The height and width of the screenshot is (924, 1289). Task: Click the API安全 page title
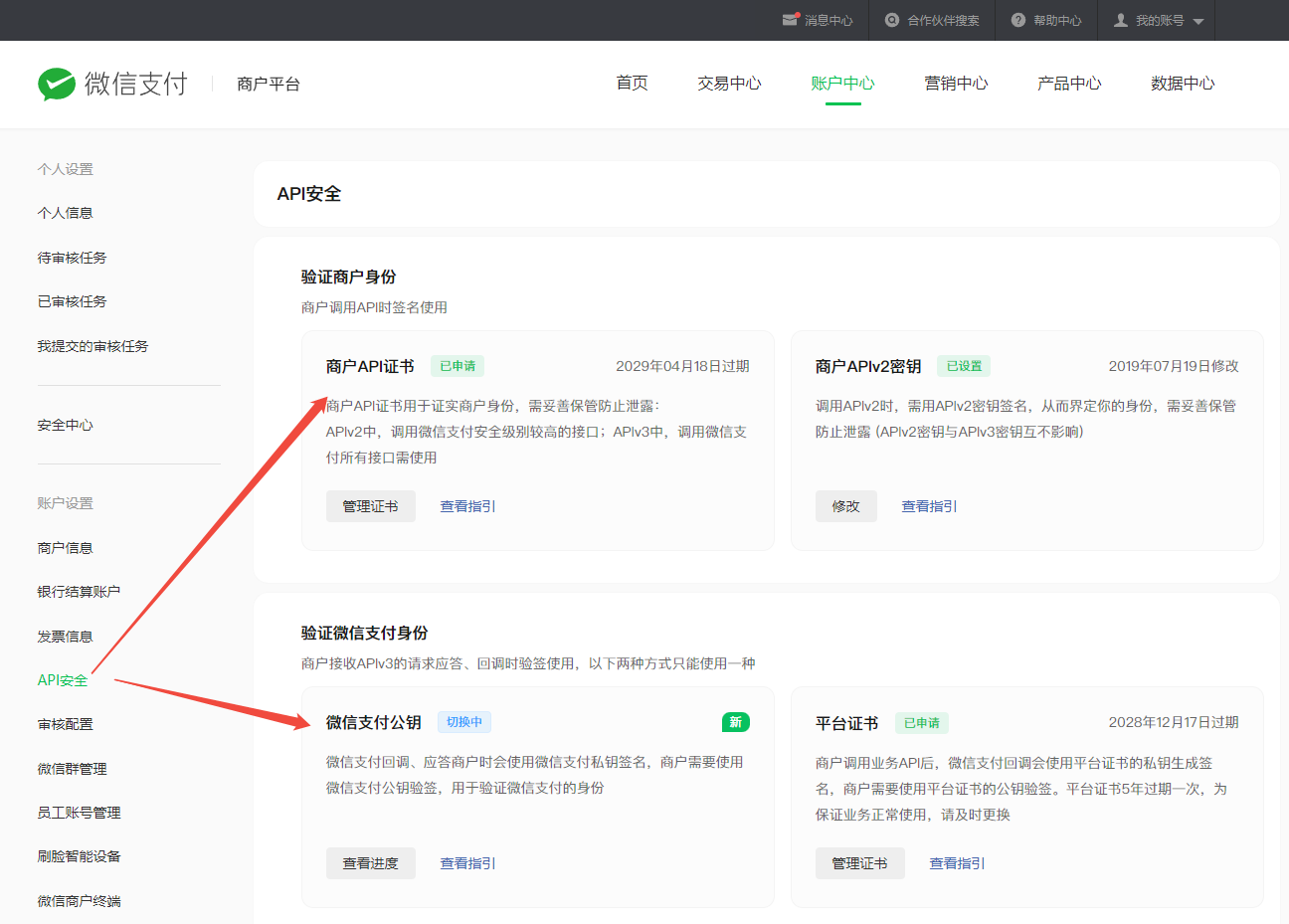(x=309, y=194)
